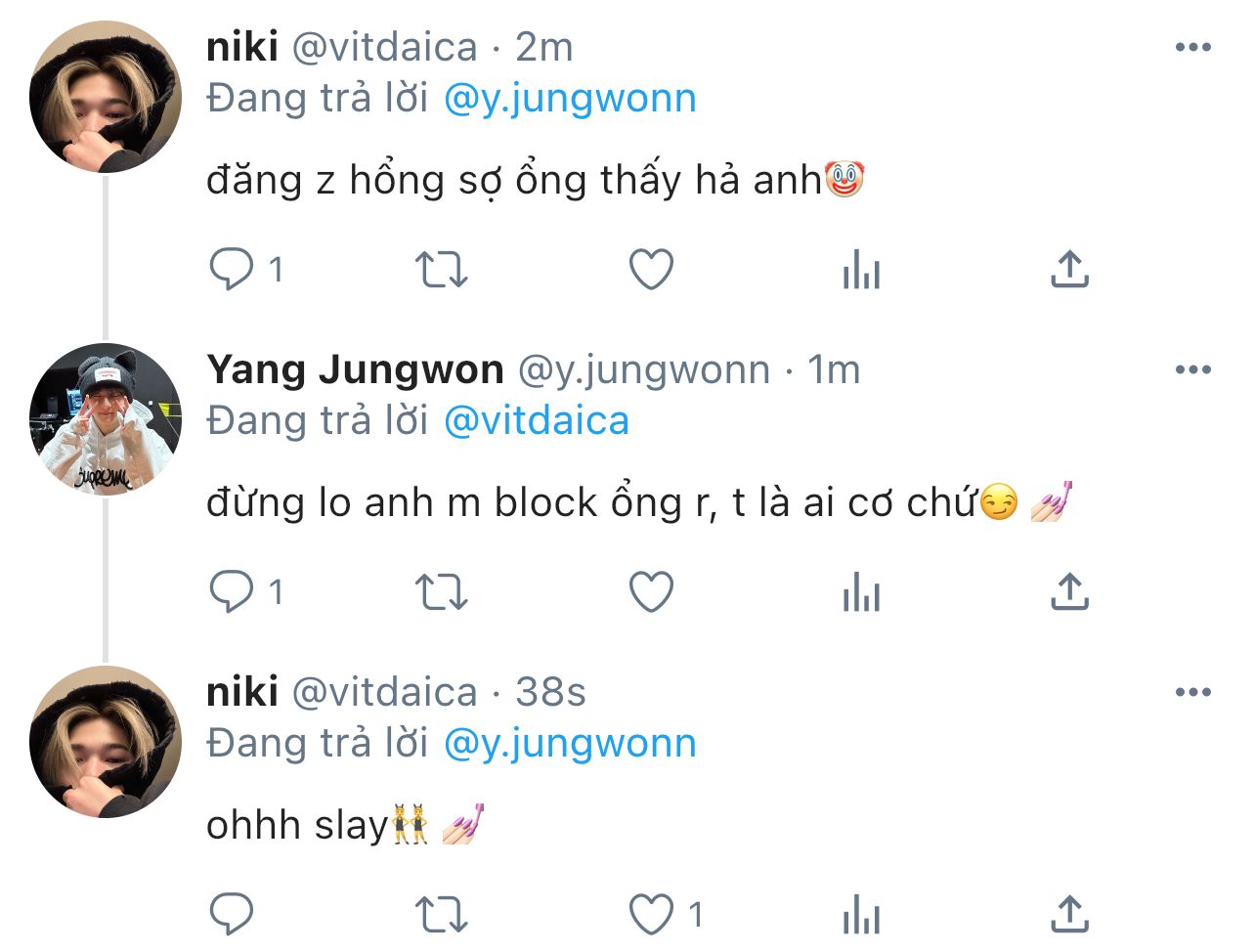
Task: Like niki's tweet with clown emoji
Action: [x=651, y=269]
